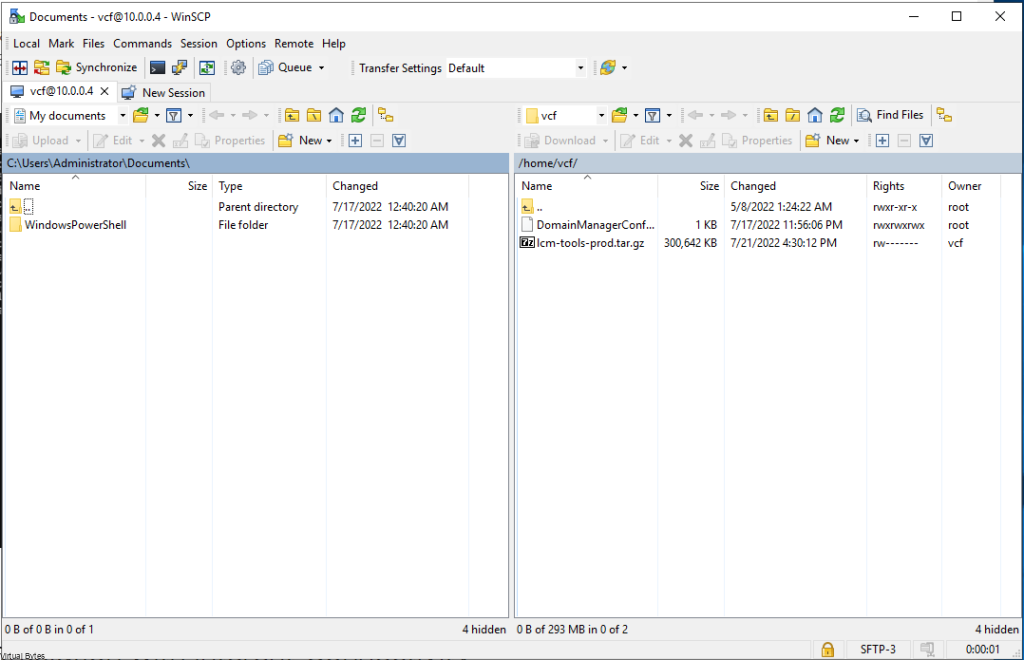Viewport: 1024px width, 660px height.
Task: Open the Remote menu
Action: pos(294,44)
